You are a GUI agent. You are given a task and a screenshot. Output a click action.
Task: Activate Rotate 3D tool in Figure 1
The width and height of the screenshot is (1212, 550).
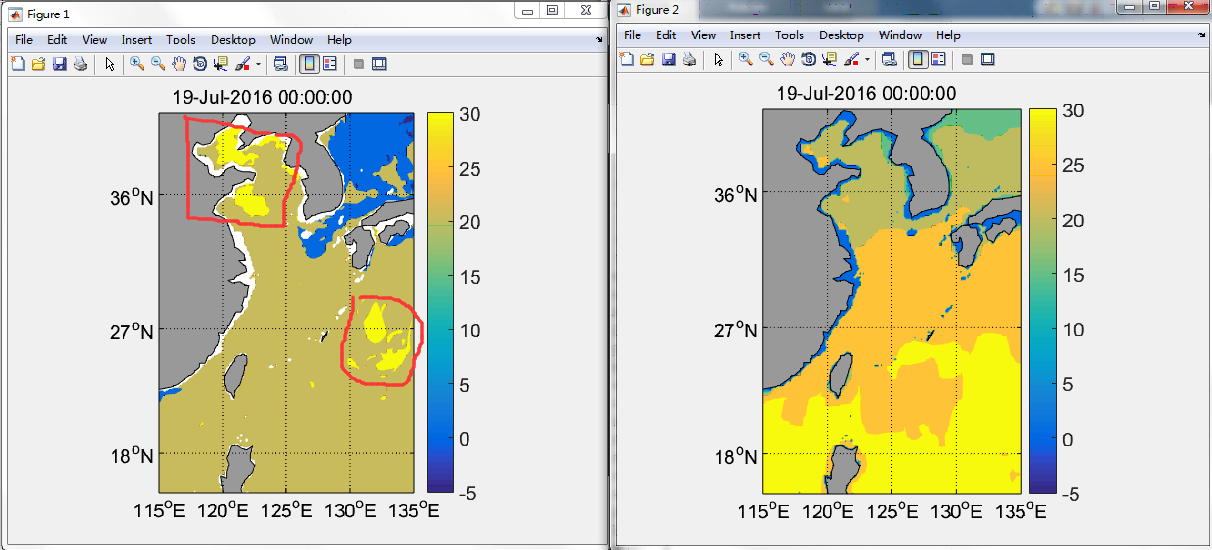199,64
